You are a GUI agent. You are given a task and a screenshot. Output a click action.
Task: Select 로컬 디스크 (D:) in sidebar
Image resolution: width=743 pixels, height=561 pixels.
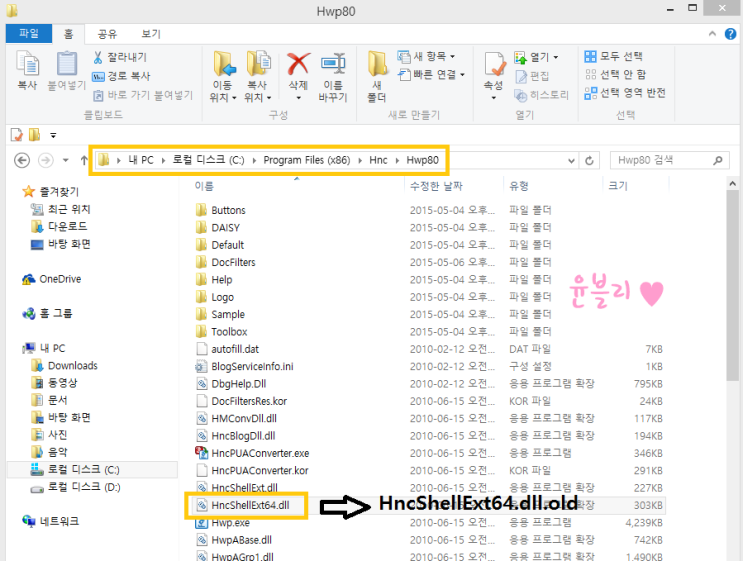click(x=75, y=487)
